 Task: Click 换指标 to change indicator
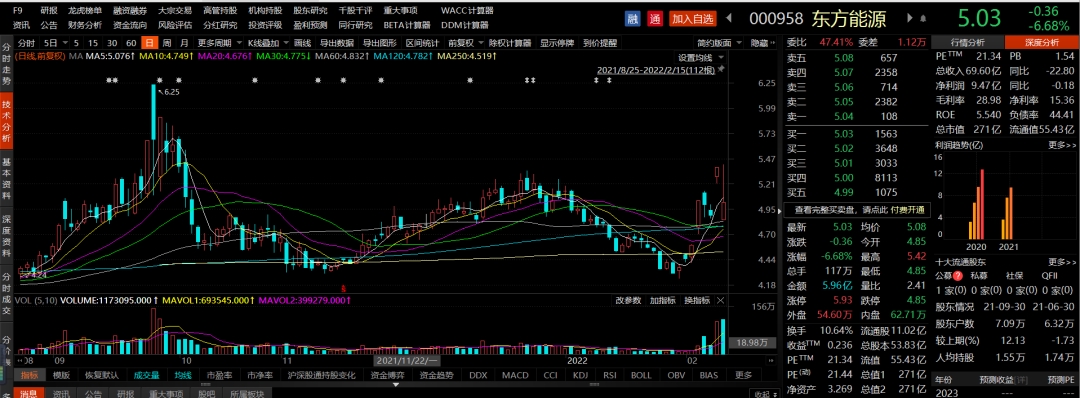[696, 301]
